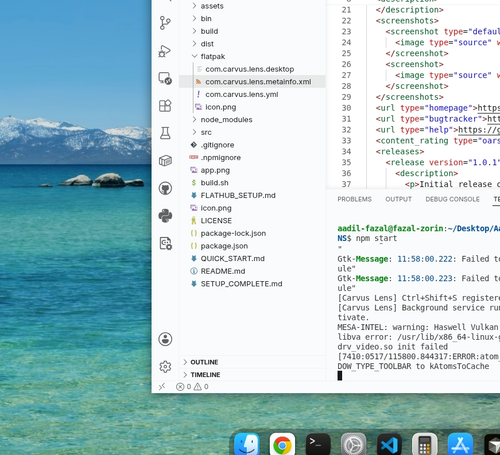Switch to the PROBLEMS panel tab
Viewport: 500px width, 455px height.
click(354, 199)
